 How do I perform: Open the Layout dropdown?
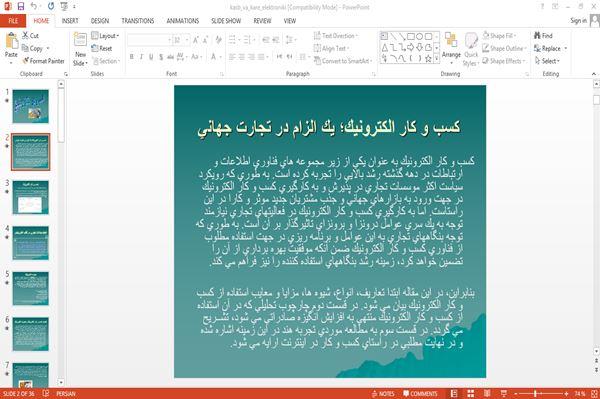105,36
